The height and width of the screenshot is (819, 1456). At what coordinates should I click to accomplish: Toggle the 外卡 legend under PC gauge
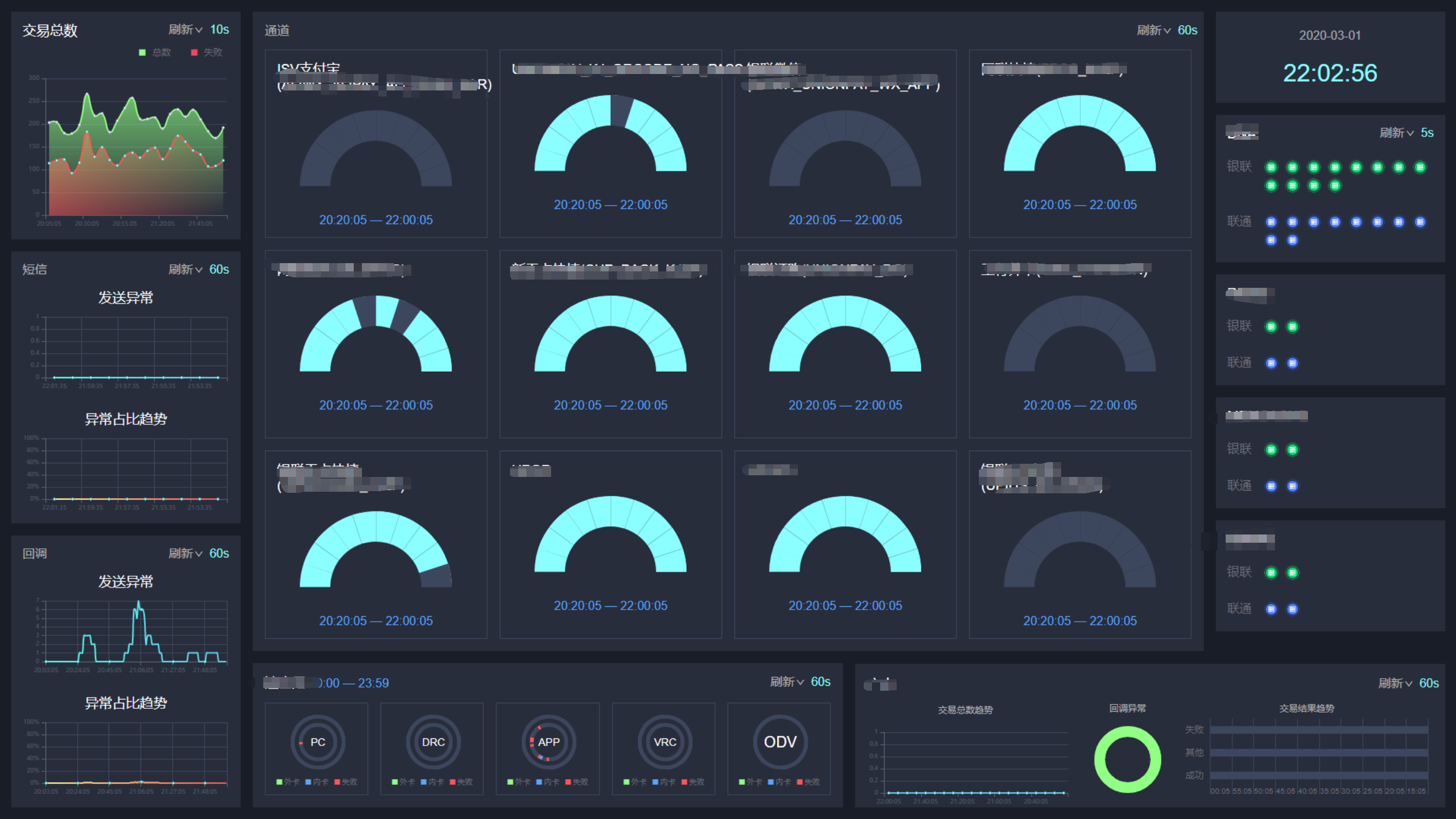pyautogui.click(x=288, y=782)
